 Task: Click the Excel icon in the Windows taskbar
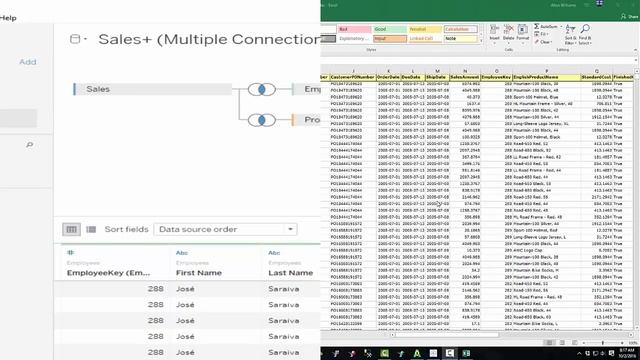pos(466,353)
